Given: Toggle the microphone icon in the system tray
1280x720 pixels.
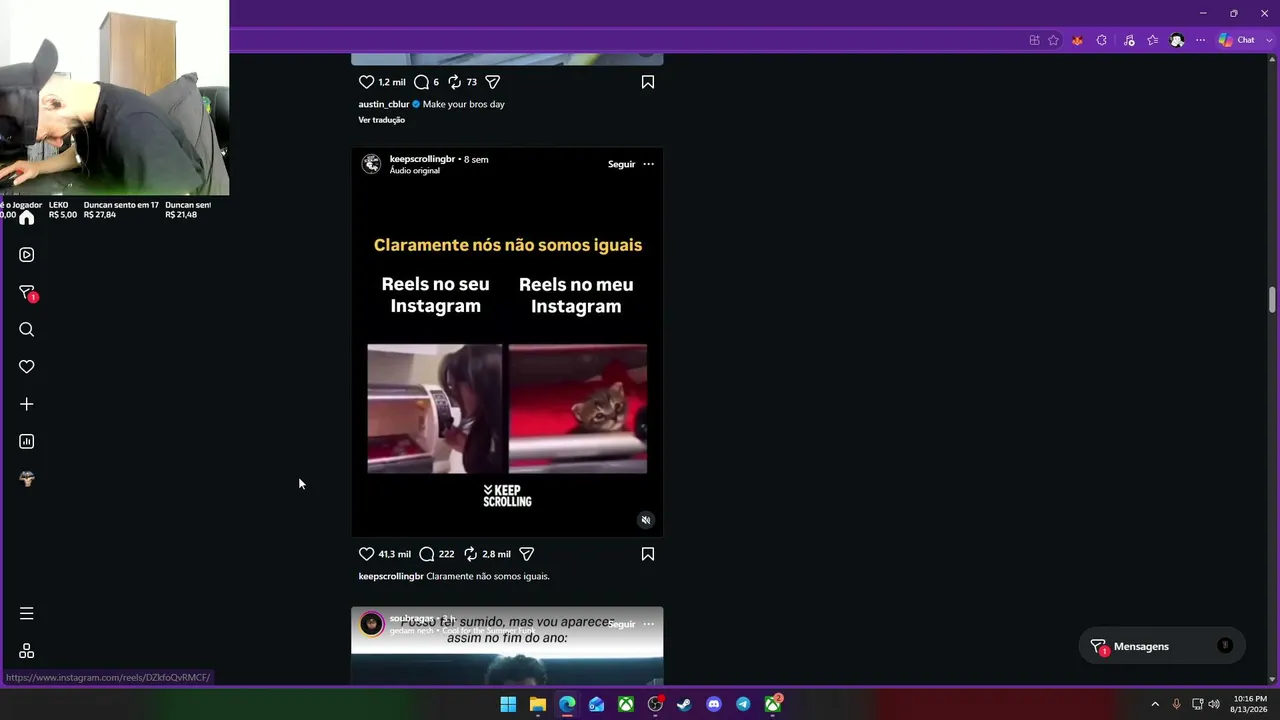Looking at the screenshot, I should [1176, 704].
